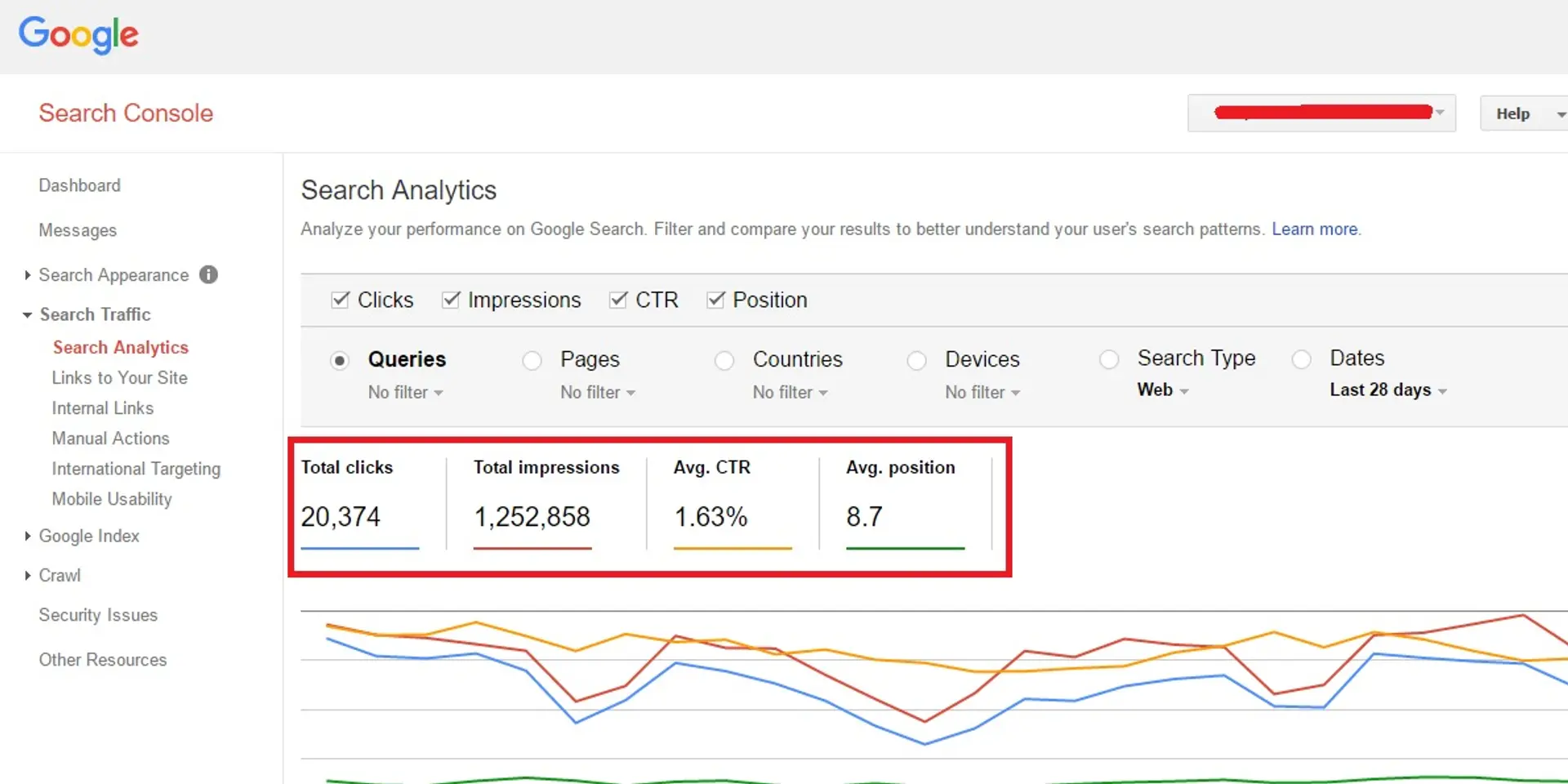This screenshot has height=784, width=1568.
Task: Click the Total clicks value 20,374
Action: [341, 517]
